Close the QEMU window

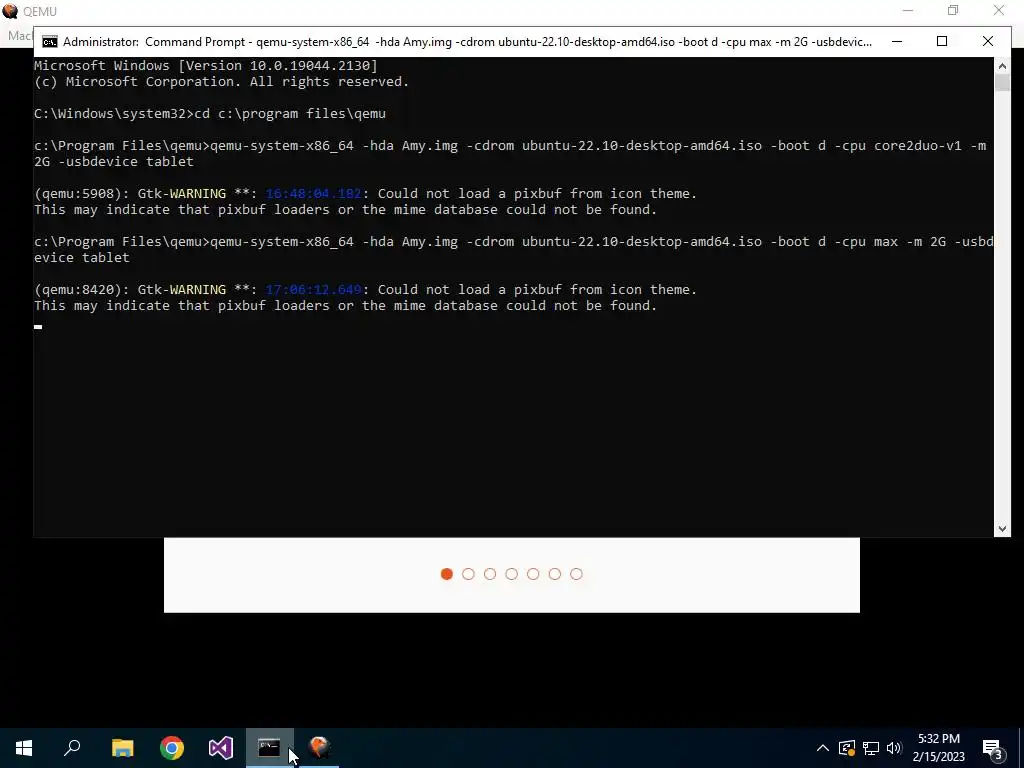[x=999, y=10]
